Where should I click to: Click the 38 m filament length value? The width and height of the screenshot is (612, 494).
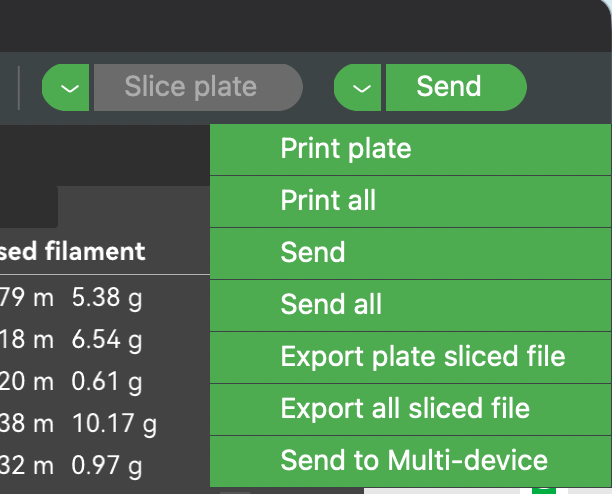(x=27, y=425)
